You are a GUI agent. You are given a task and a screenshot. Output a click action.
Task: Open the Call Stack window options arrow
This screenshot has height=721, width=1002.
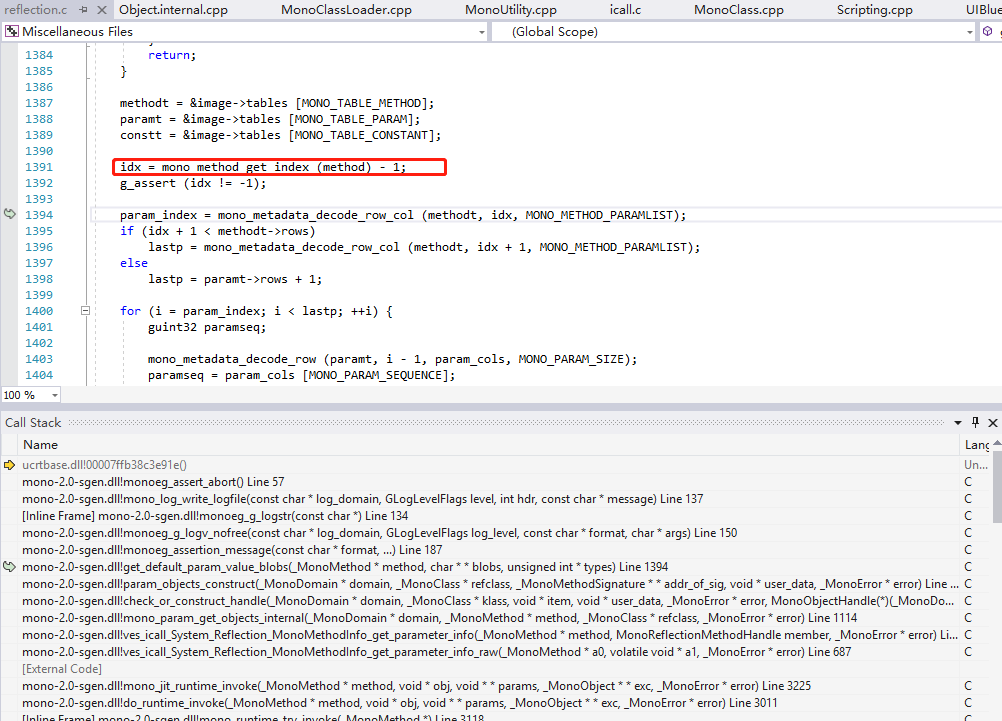pyautogui.click(x=957, y=422)
